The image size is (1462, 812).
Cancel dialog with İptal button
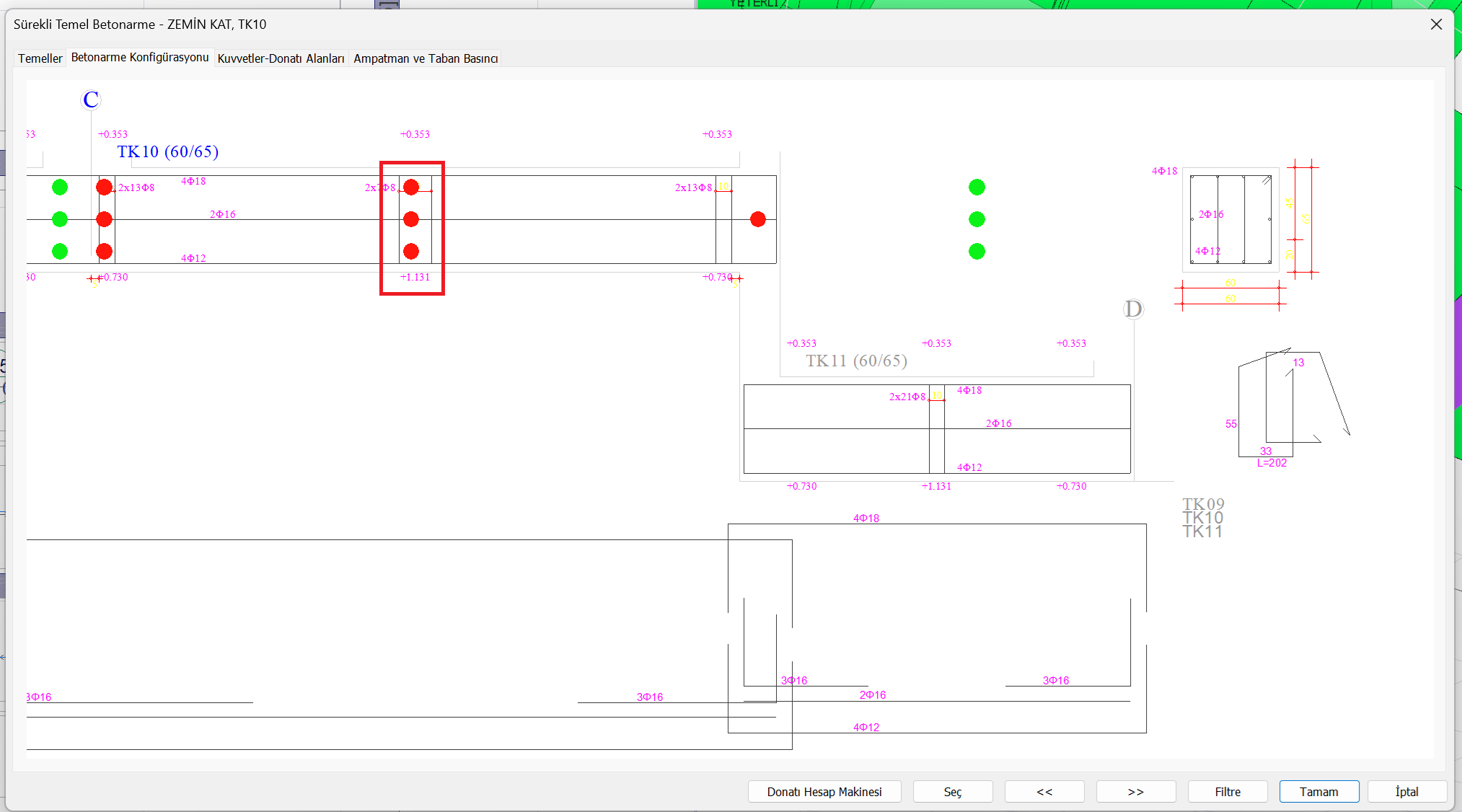(x=1406, y=791)
